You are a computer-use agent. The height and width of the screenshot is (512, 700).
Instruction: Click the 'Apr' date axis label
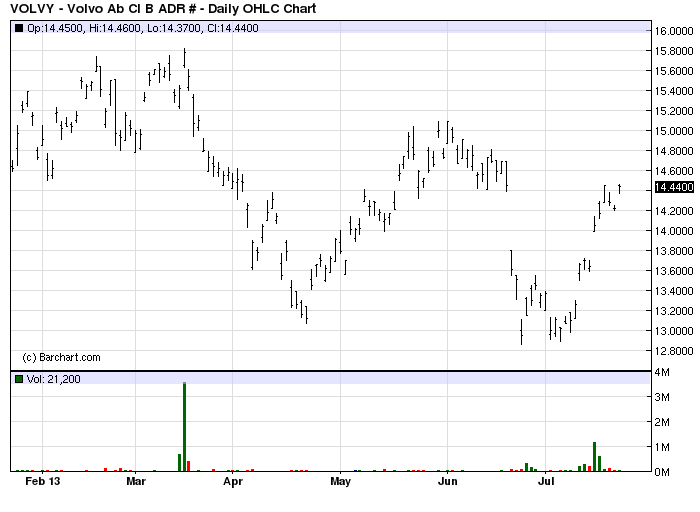(x=233, y=481)
